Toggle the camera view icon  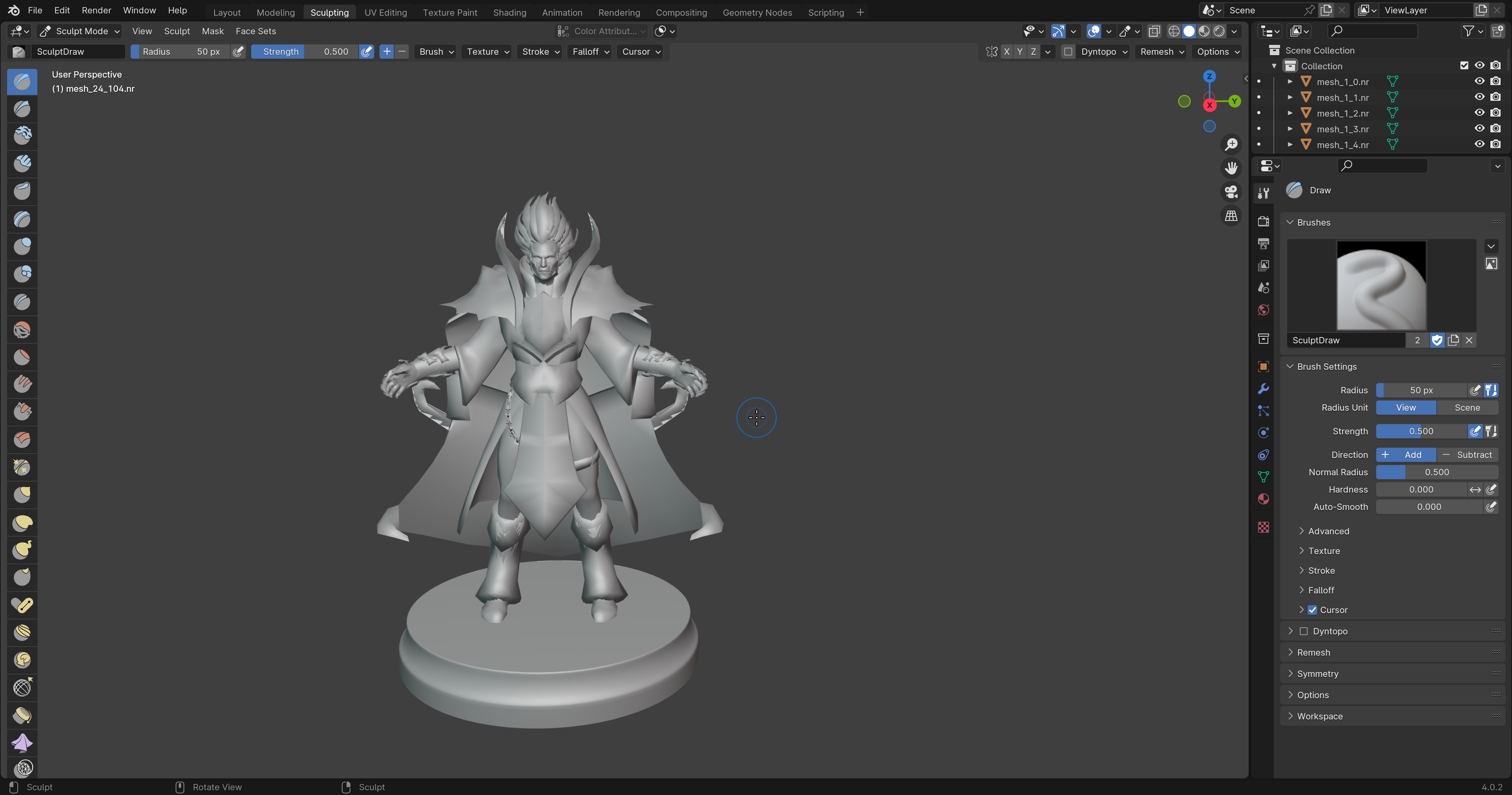(x=1231, y=192)
